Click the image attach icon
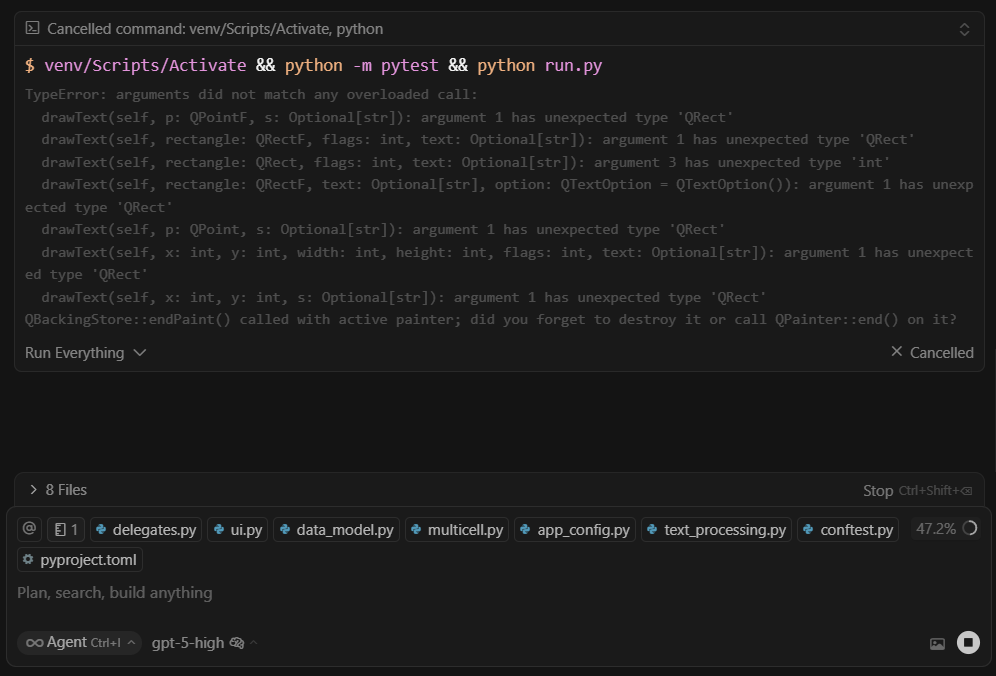This screenshot has width=996, height=676. pyautogui.click(x=937, y=644)
